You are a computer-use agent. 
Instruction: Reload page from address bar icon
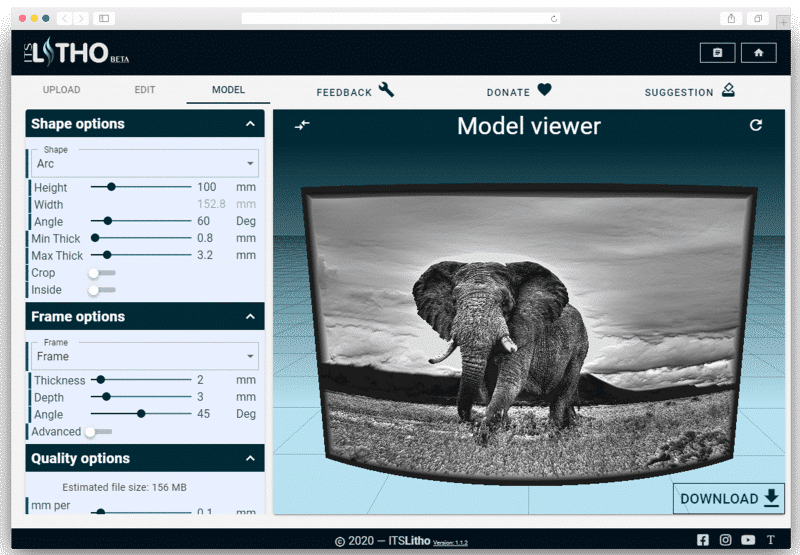(554, 19)
